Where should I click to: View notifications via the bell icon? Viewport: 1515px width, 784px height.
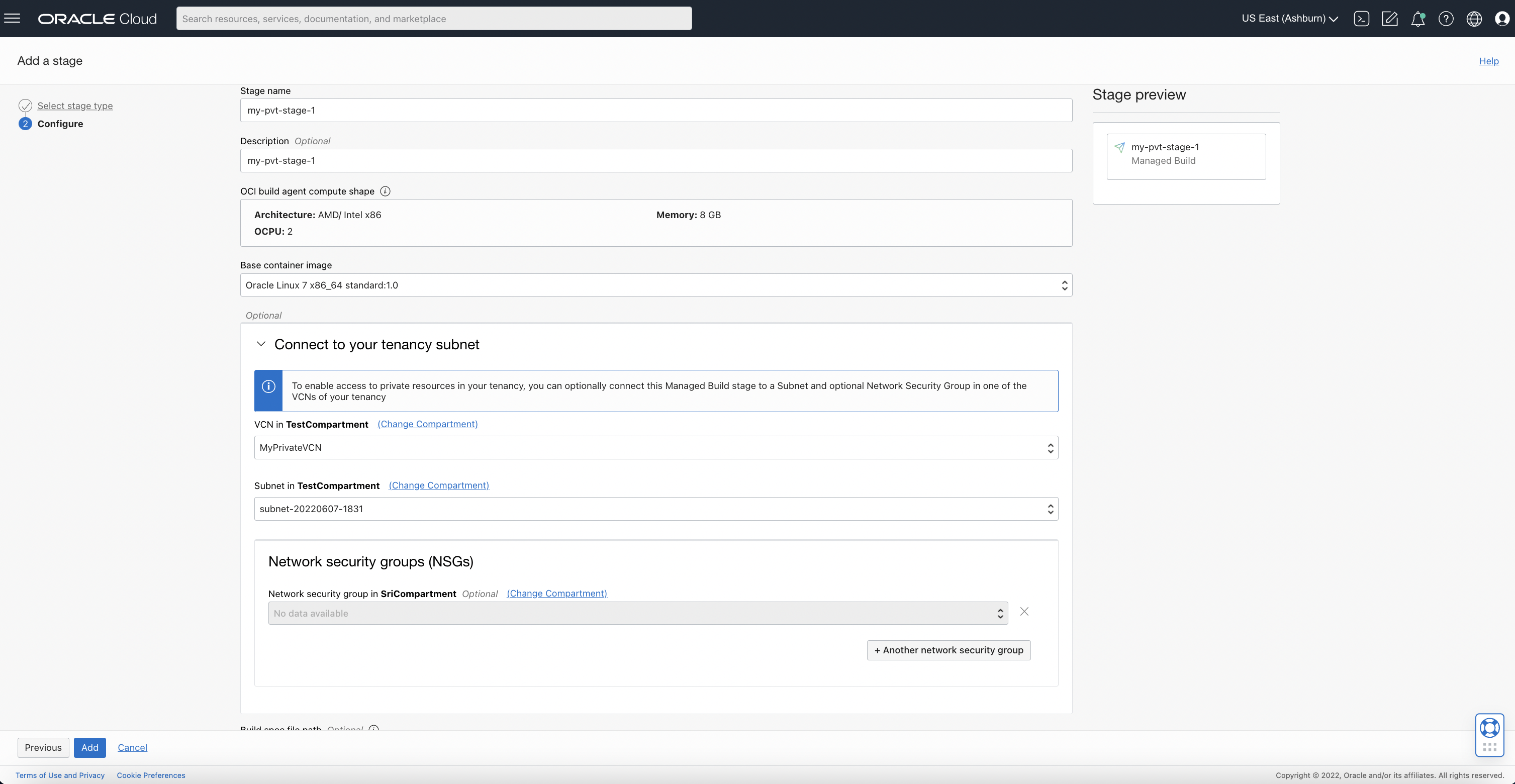tap(1418, 18)
